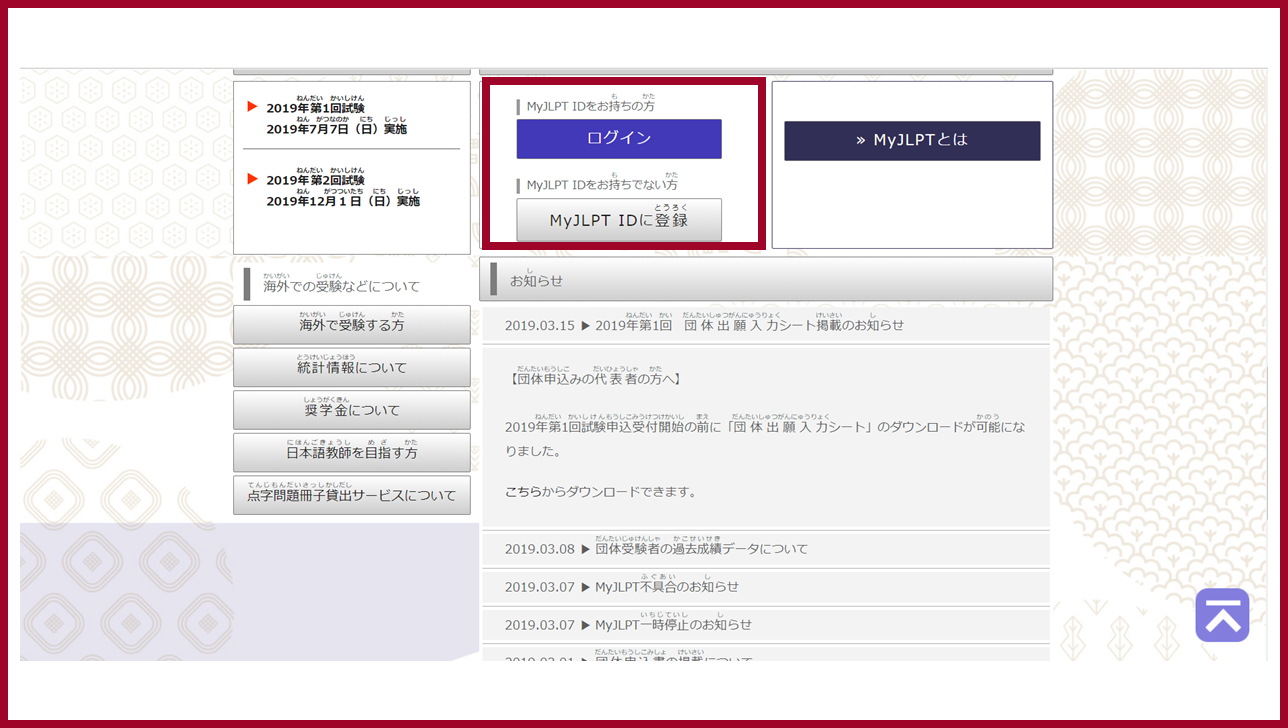Click red arrow beside 2019年第2回試験
This screenshot has width=1288, height=728.
[x=252, y=179]
